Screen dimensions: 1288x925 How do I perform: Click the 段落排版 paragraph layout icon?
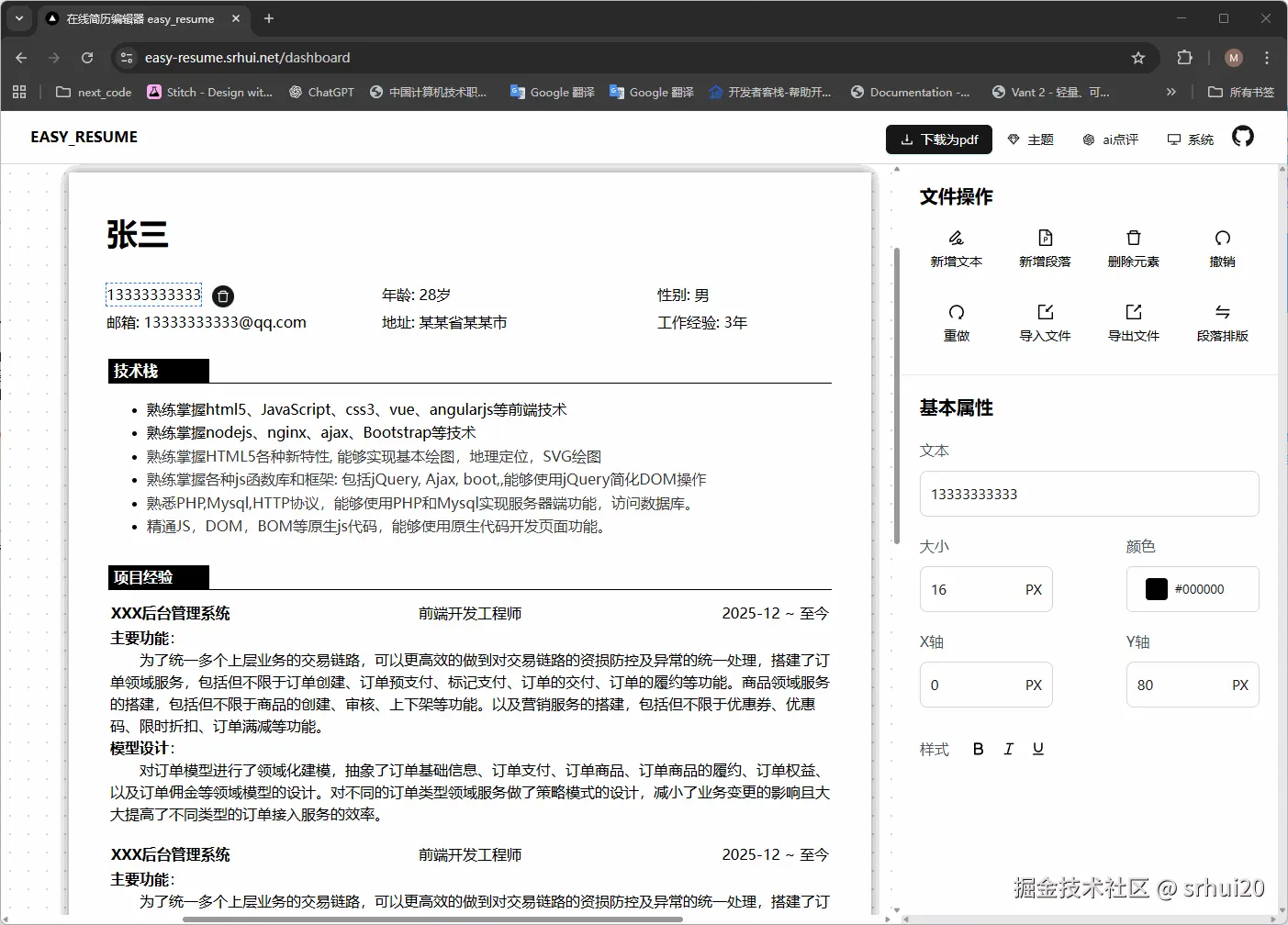point(1222,312)
